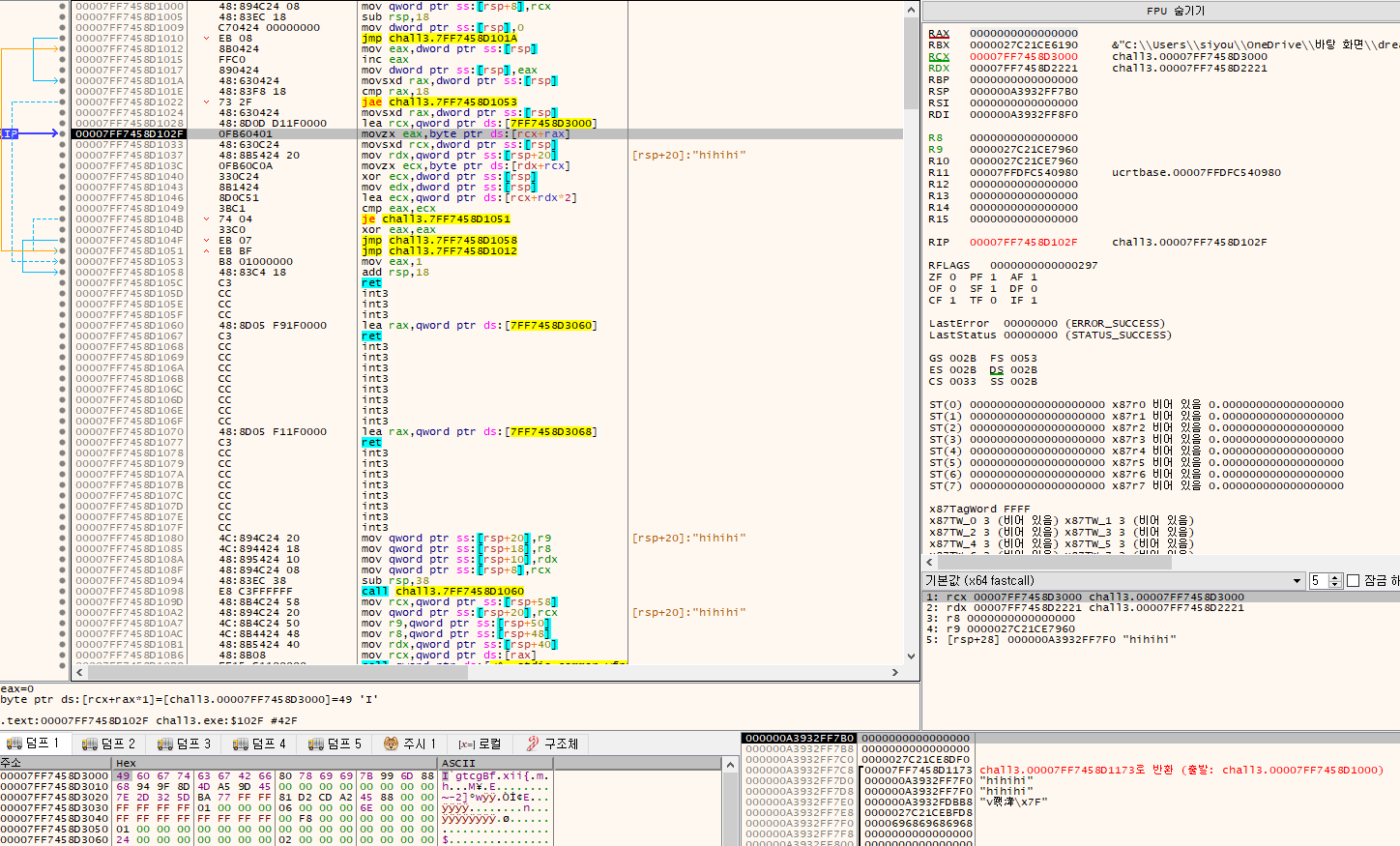Toggle breakpoint dot at address 00007FF7458D1080
This screenshot has height=846, width=1400.
tap(63, 538)
